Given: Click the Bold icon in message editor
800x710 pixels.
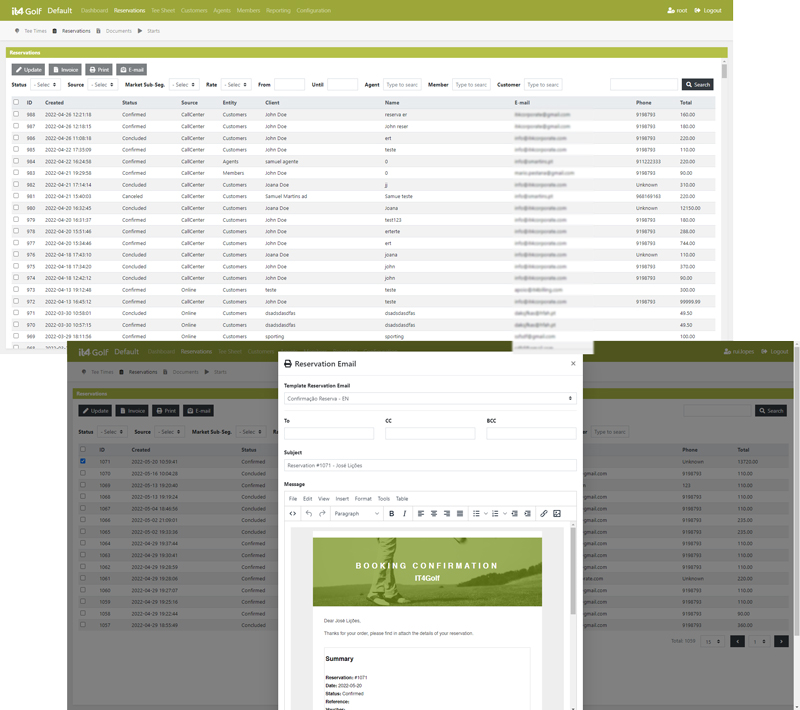Looking at the screenshot, I should click(x=391, y=513).
